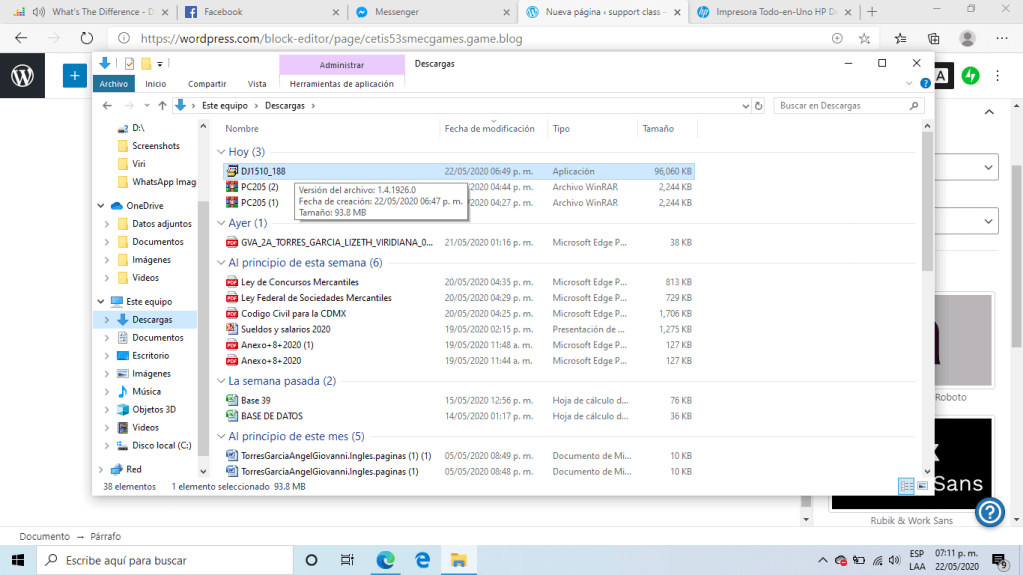Image resolution: width=1023 pixels, height=575 pixels.
Task: Select the DJ1510_188 application file
Action: 263,171
